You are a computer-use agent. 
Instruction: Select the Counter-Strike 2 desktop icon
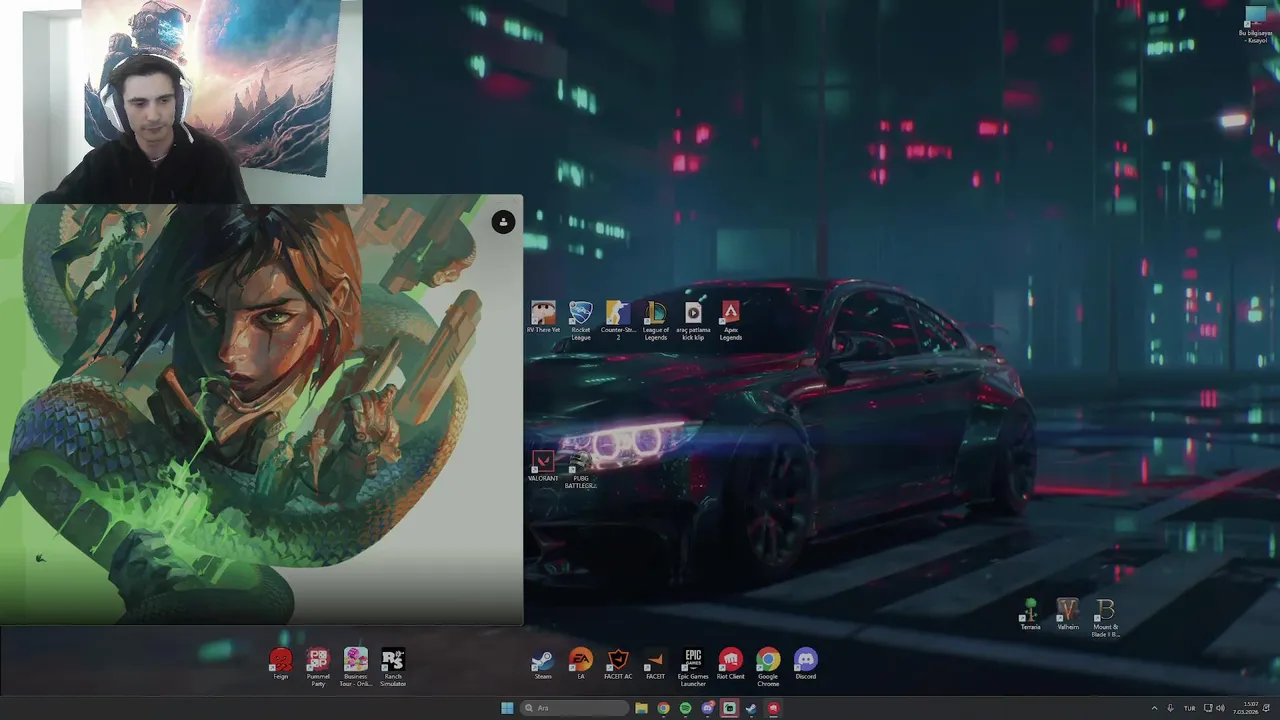(x=618, y=321)
